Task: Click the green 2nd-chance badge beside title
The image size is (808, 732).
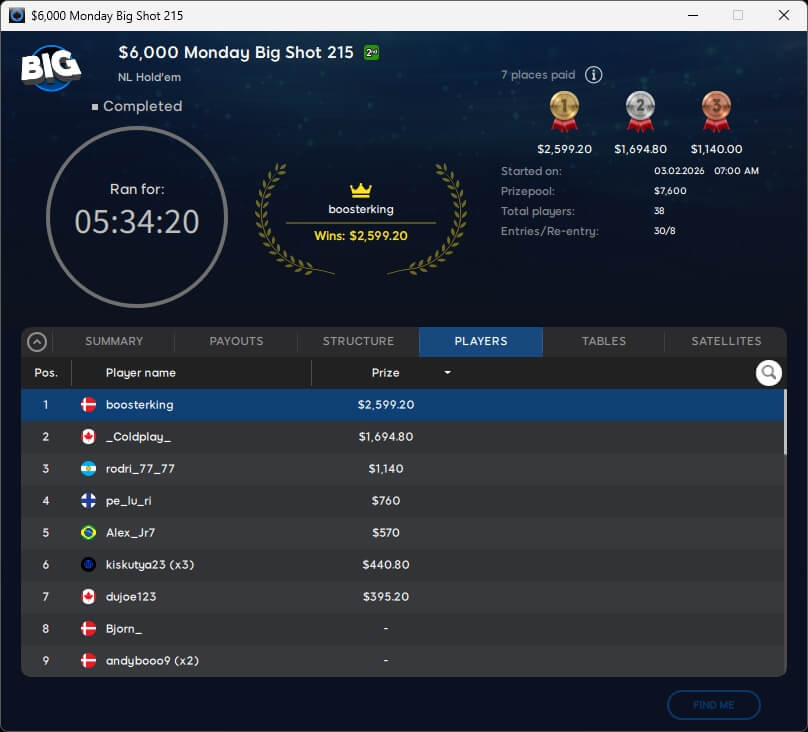Action: coord(371,53)
